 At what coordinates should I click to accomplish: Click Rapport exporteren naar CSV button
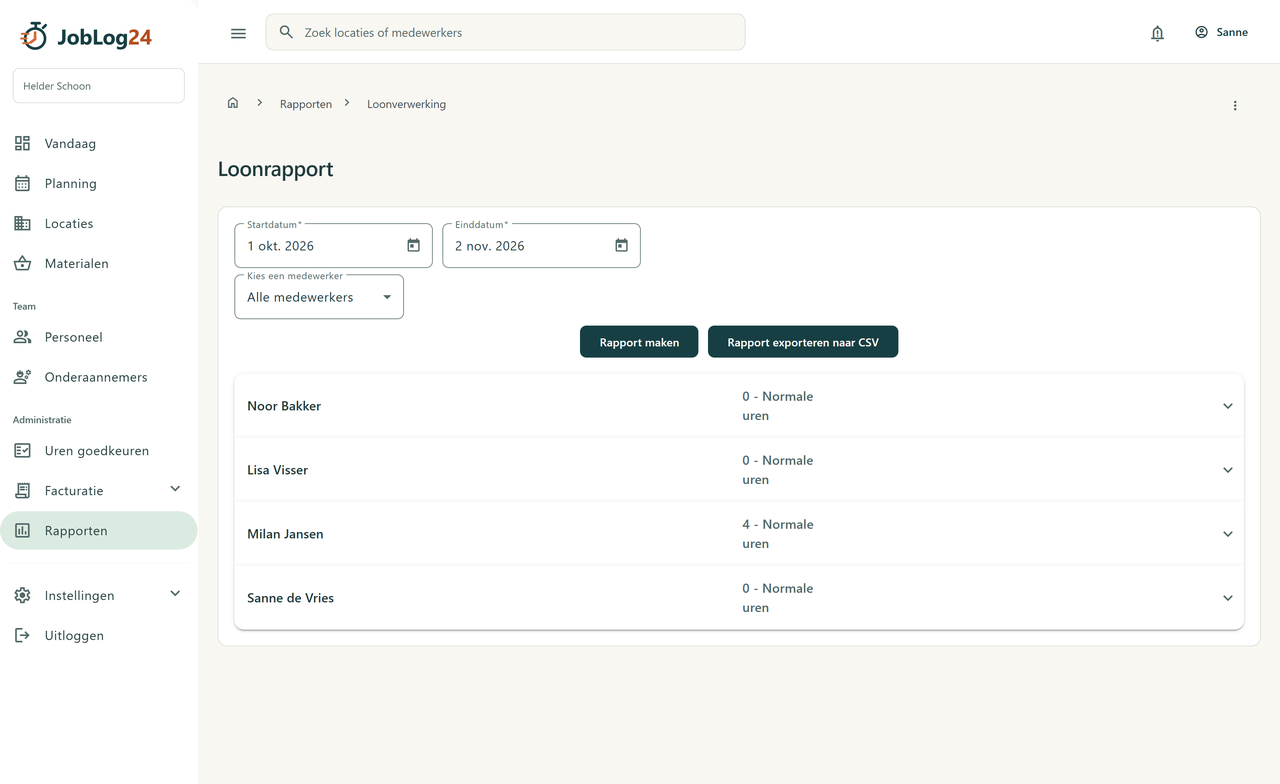pyautogui.click(x=803, y=342)
